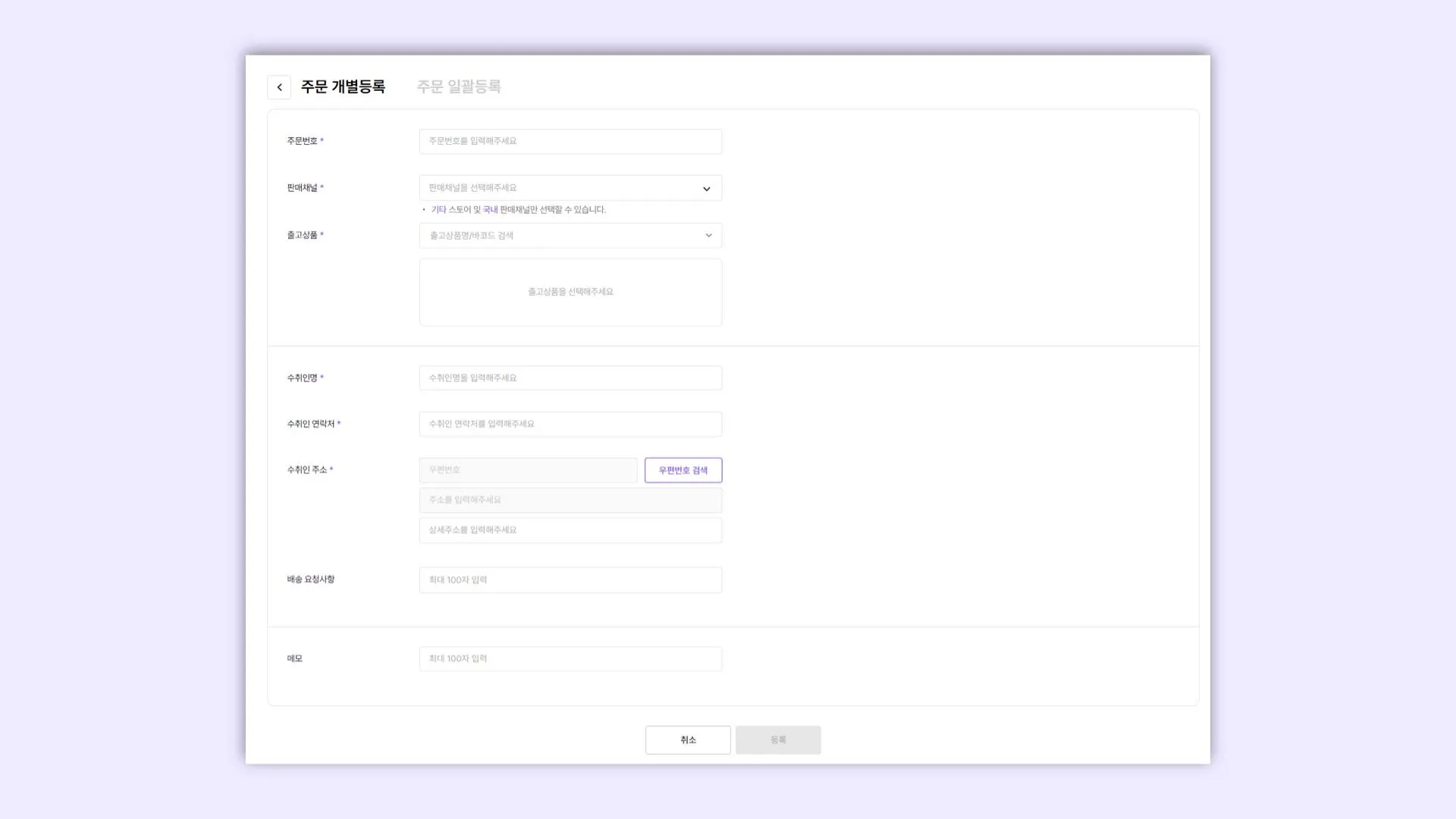This screenshot has width=1456, height=819.
Task: Click the 우편번호 field
Action: pyautogui.click(x=528, y=470)
